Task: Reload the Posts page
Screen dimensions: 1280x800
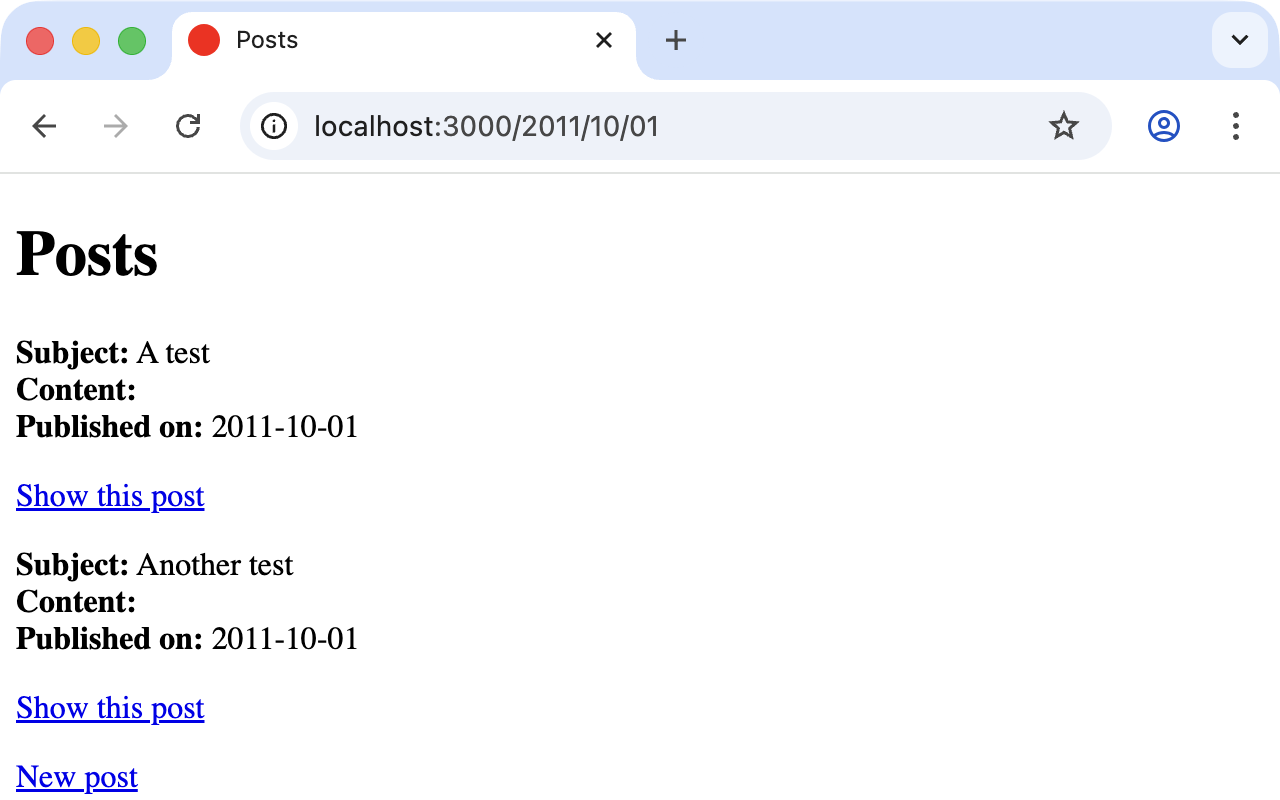Action: click(x=188, y=126)
